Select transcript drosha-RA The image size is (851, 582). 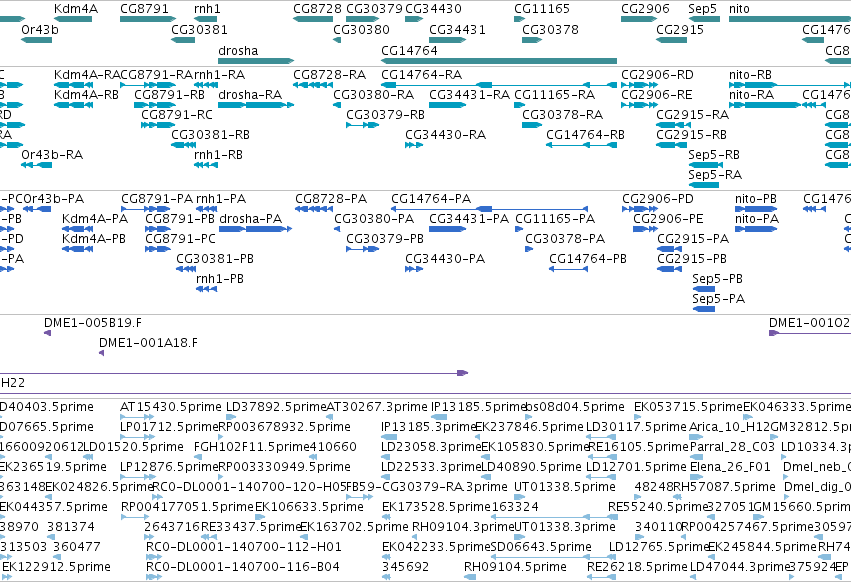(x=256, y=105)
